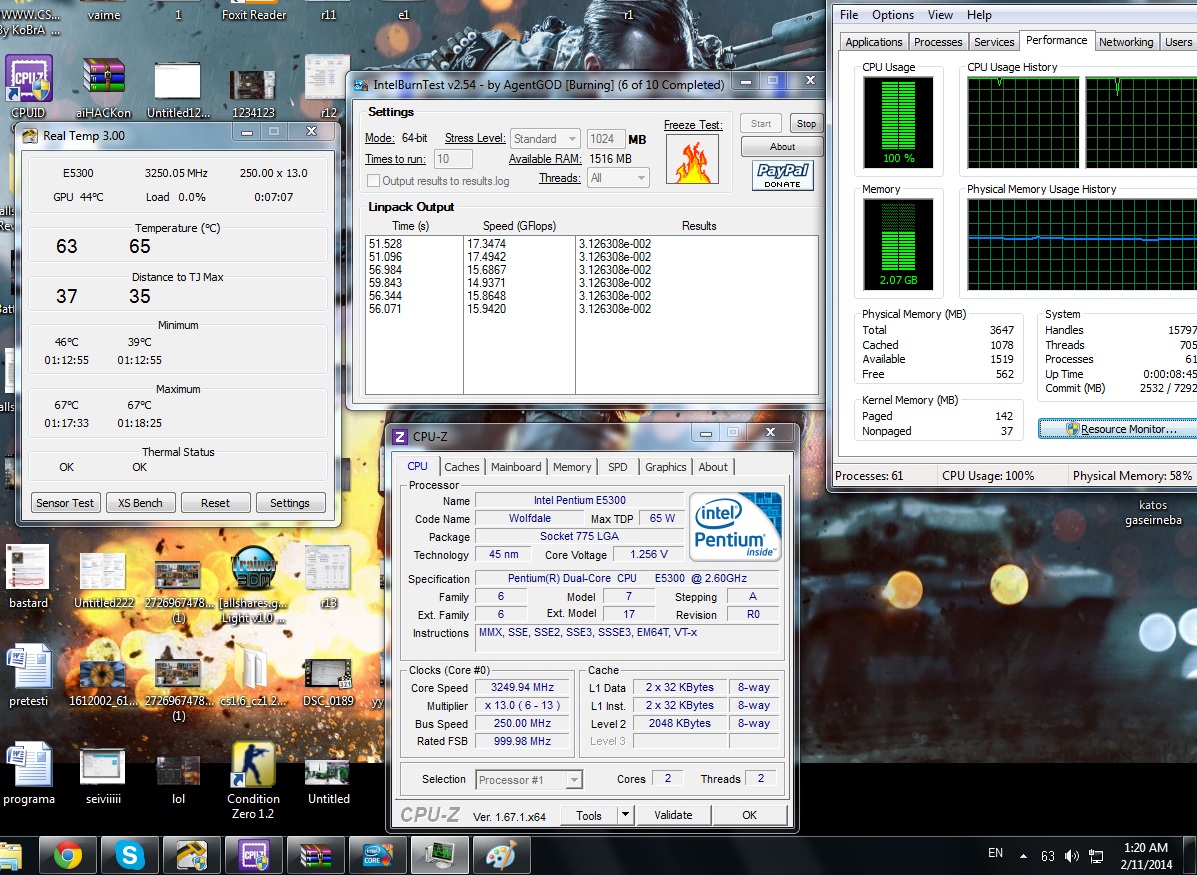Click the Paint taskbar icon
This screenshot has width=1197, height=875.
(x=499, y=855)
